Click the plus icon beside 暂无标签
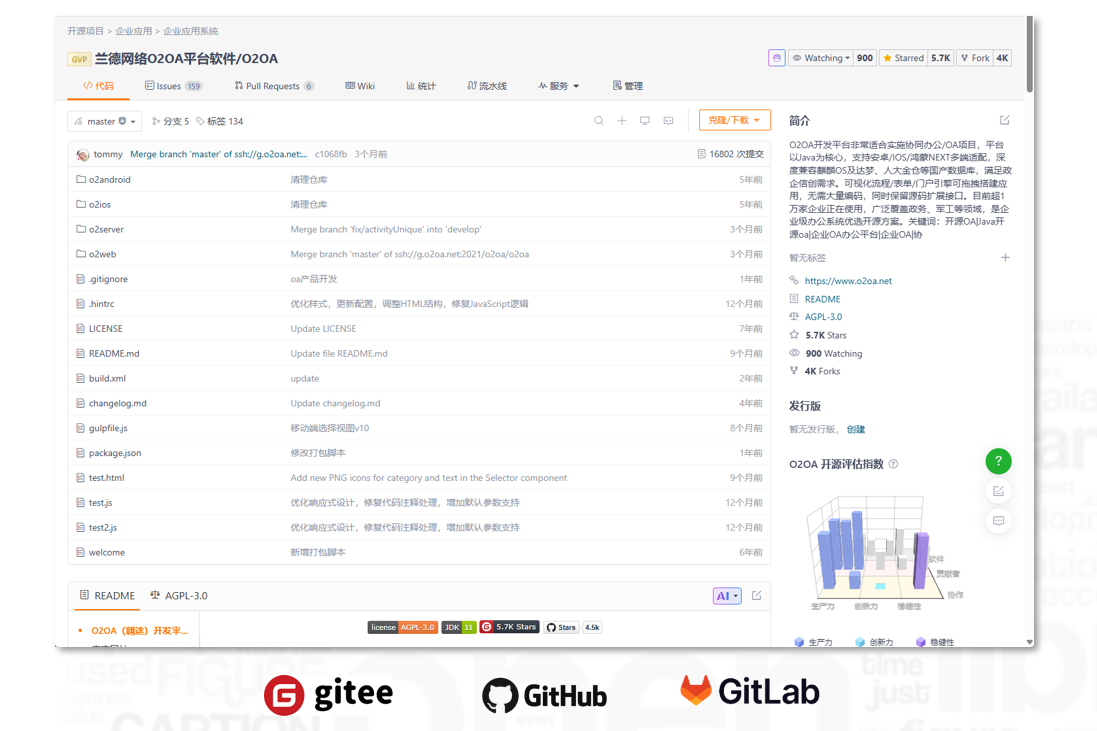Viewport: 1097px width, 731px height. pyautogui.click(x=1005, y=258)
